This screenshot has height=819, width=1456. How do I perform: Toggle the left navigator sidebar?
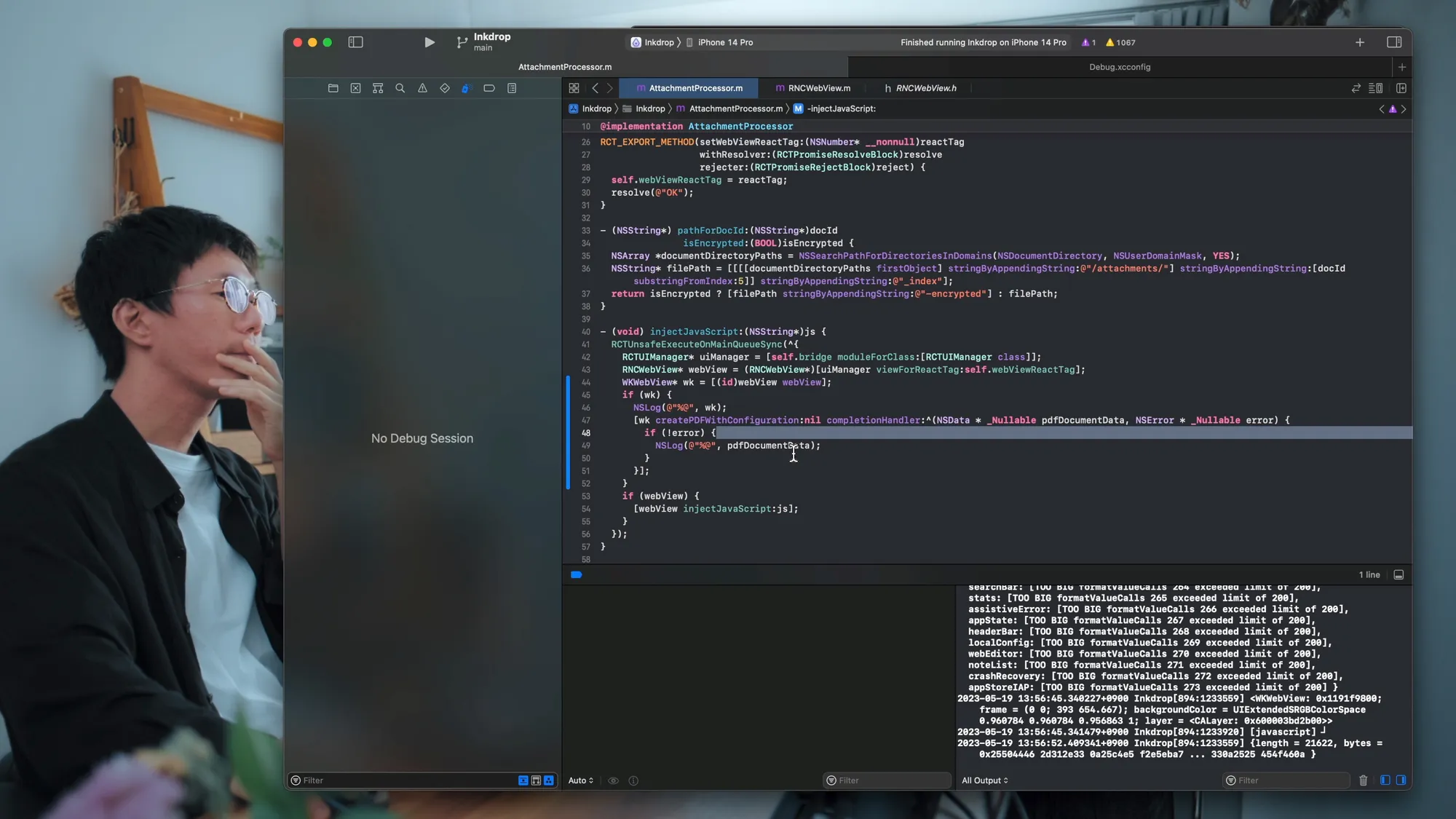pos(355,42)
